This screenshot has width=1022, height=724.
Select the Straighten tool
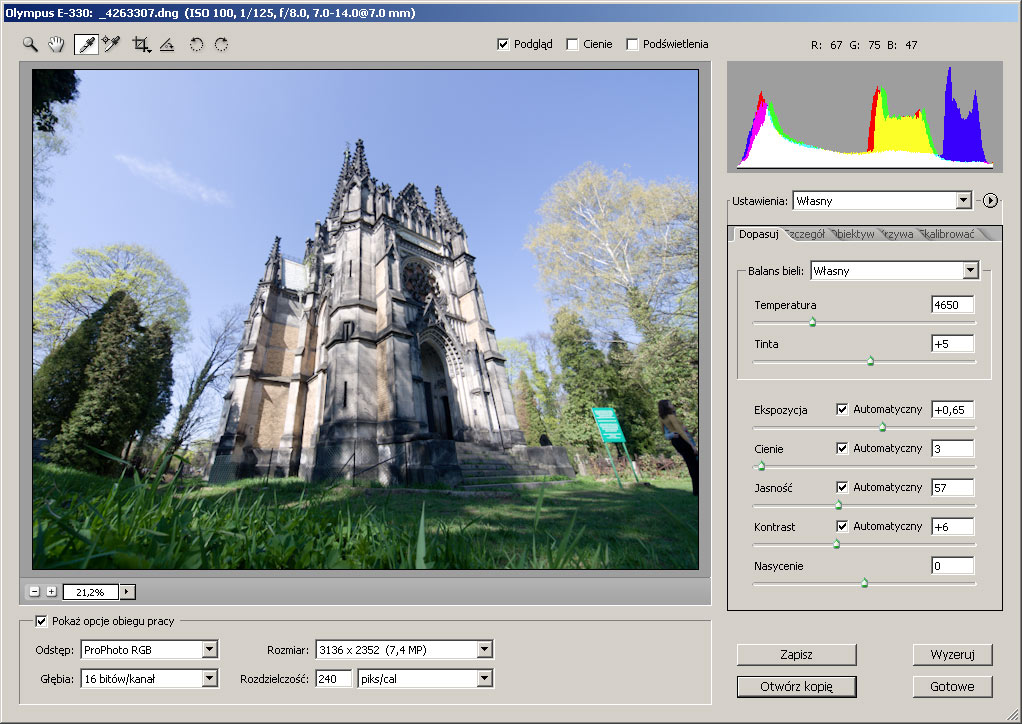[167, 45]
